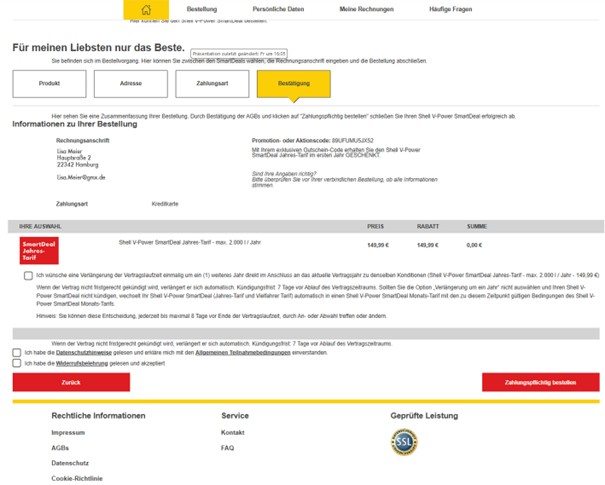Click Zahlungspflichtig bestellen button
This screenshot has height=485, width=605.
(540, 382)
